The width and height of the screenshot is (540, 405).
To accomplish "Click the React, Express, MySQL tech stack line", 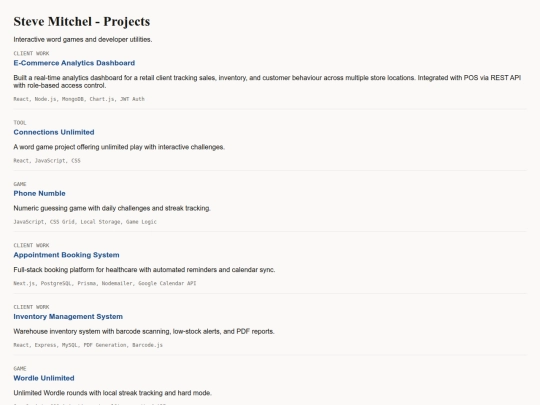I will (x=88, y=345).
